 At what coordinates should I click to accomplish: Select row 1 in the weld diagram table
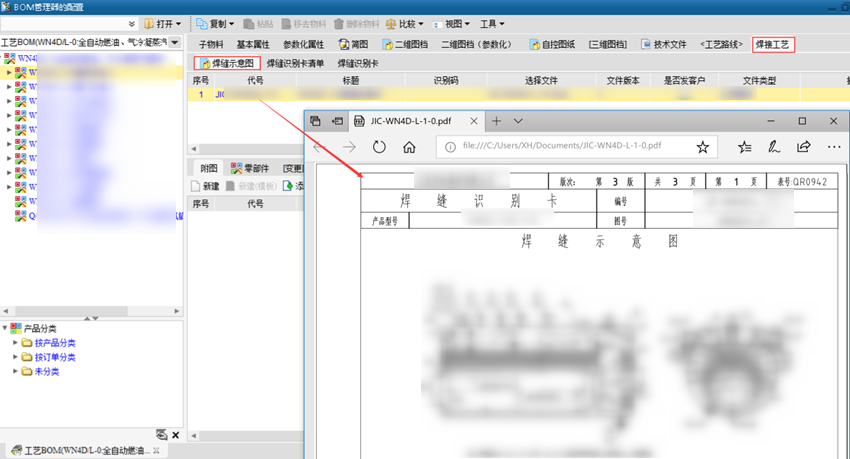(x=518, y=94)
